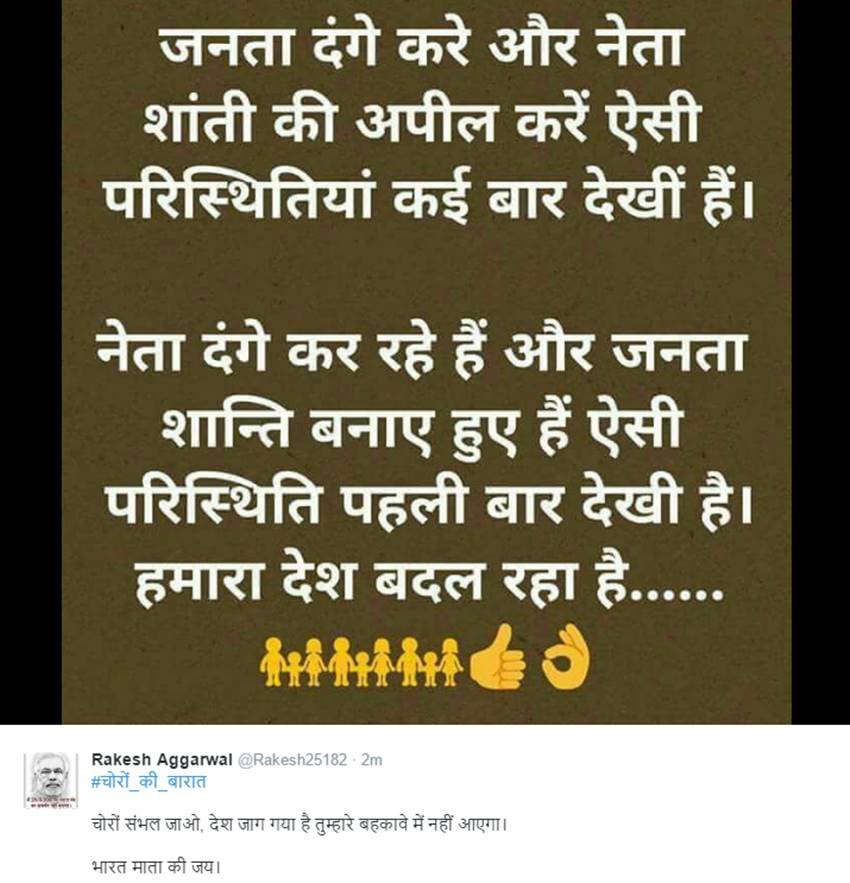
Task: Click the OK hand emoji
Action: [566, 657]
